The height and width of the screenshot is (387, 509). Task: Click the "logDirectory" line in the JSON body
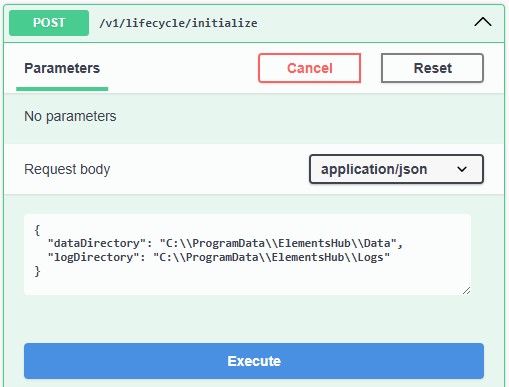tap(219, 257)
